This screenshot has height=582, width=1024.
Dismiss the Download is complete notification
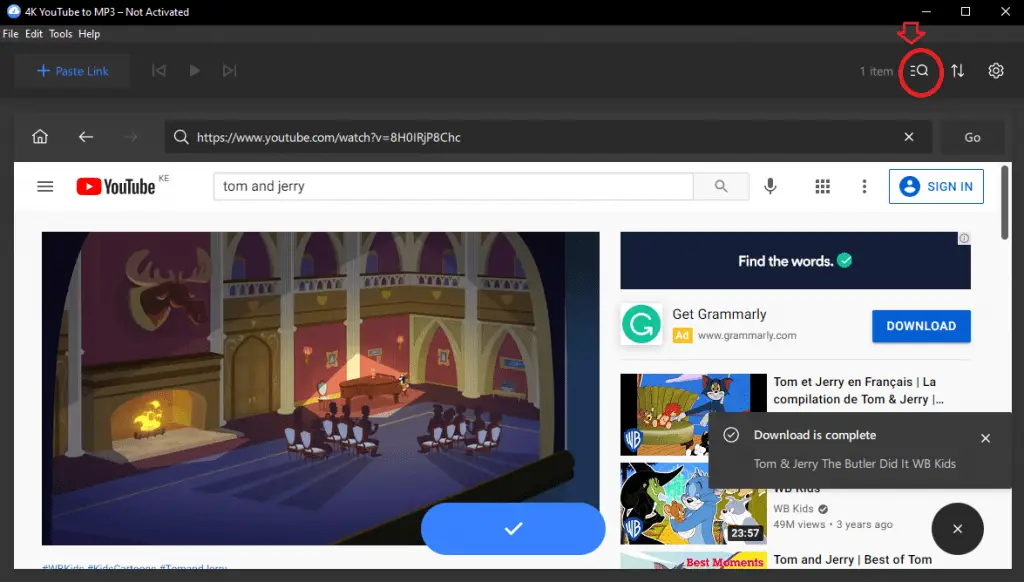point(985,438)
